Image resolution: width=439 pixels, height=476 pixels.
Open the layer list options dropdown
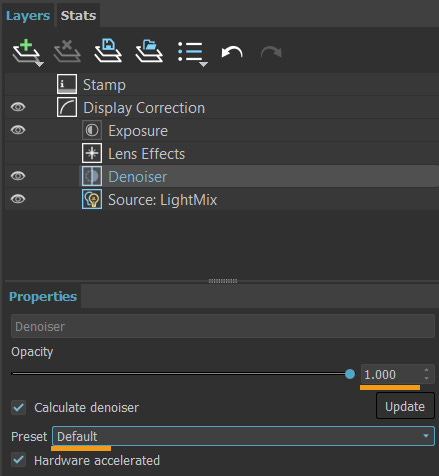pyautogui.click(x=193, y=53)
